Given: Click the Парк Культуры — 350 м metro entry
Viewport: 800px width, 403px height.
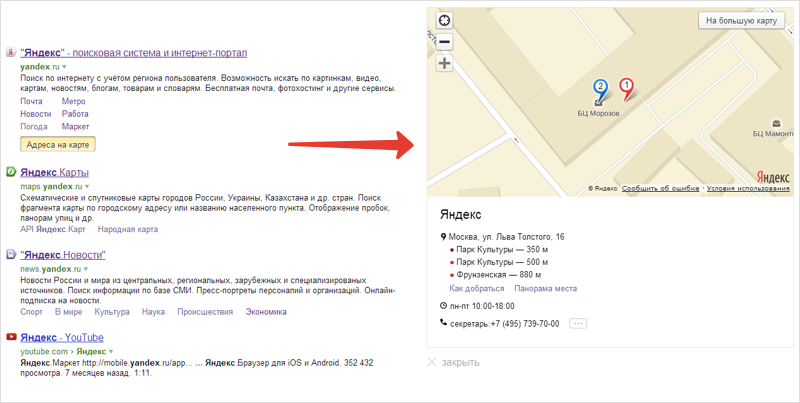Looking at the screenshot, I should [x=502, y=249].
